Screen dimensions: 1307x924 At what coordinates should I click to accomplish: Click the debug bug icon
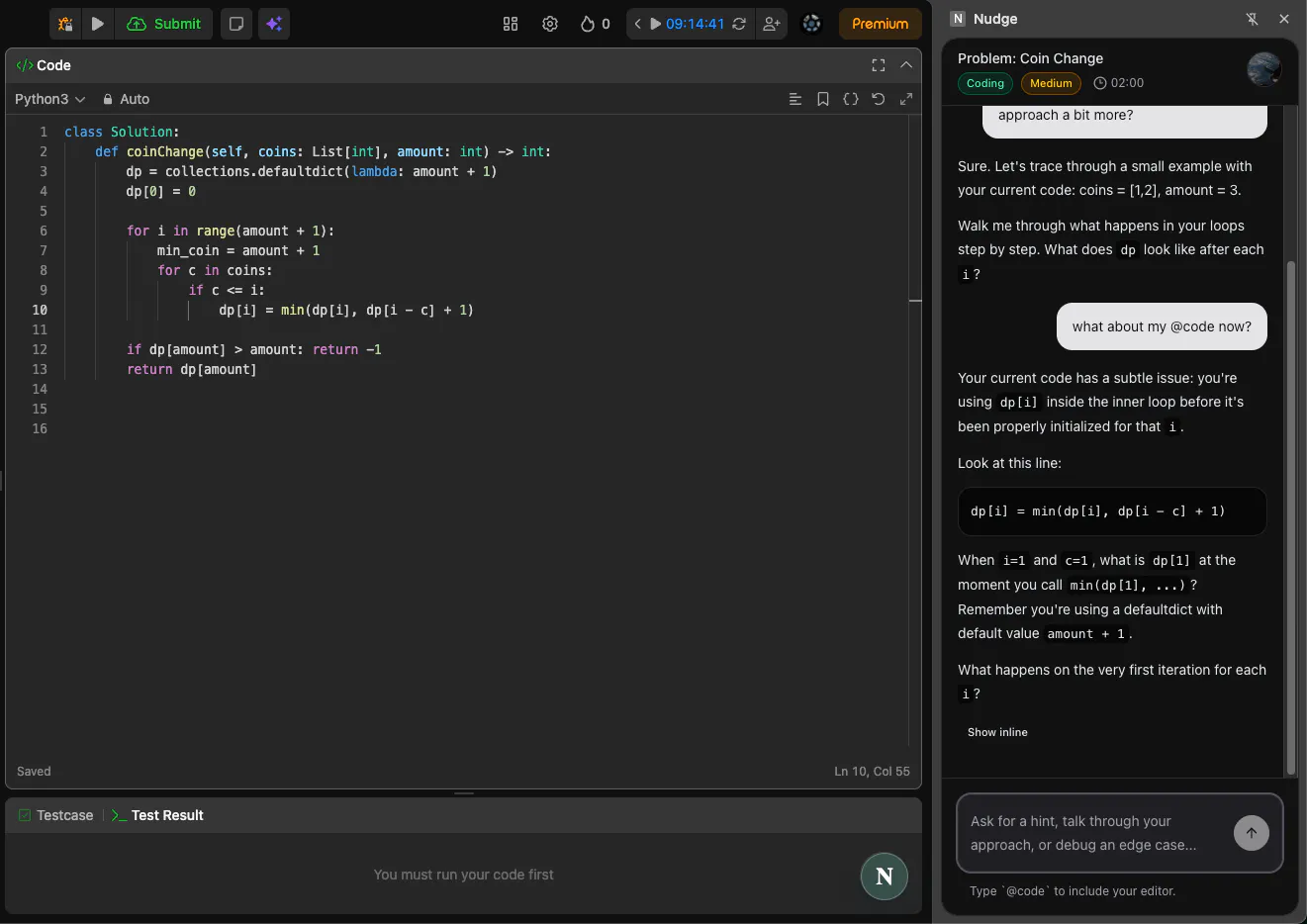(65, 24)
